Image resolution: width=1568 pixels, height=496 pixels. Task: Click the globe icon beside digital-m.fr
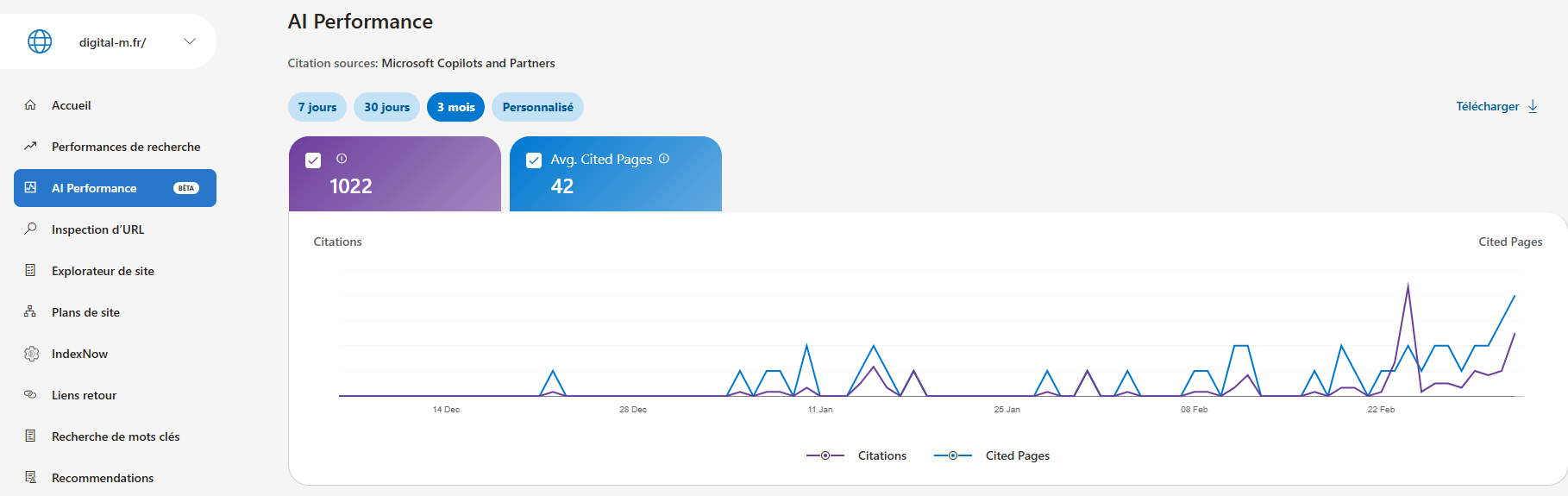40,41
